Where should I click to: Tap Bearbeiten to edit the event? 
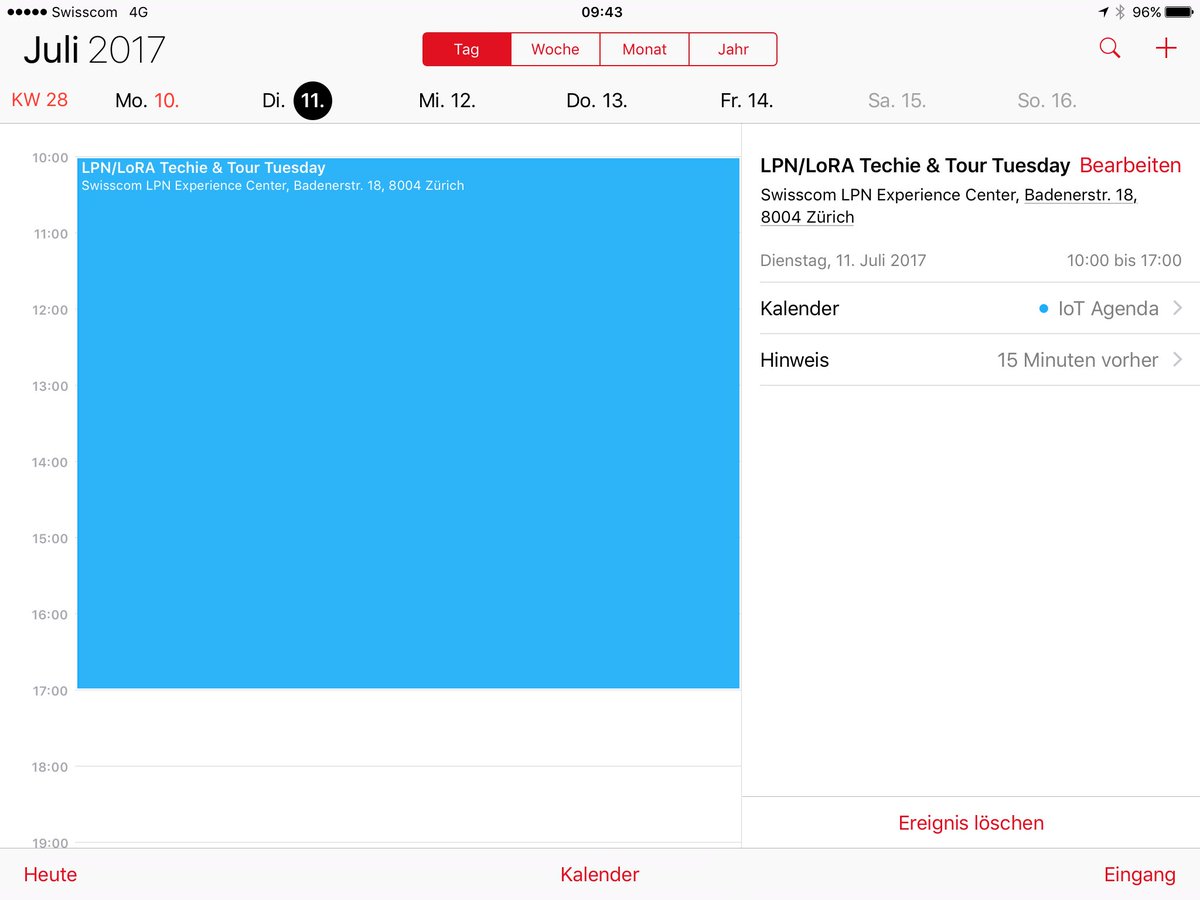(1130, 166)
